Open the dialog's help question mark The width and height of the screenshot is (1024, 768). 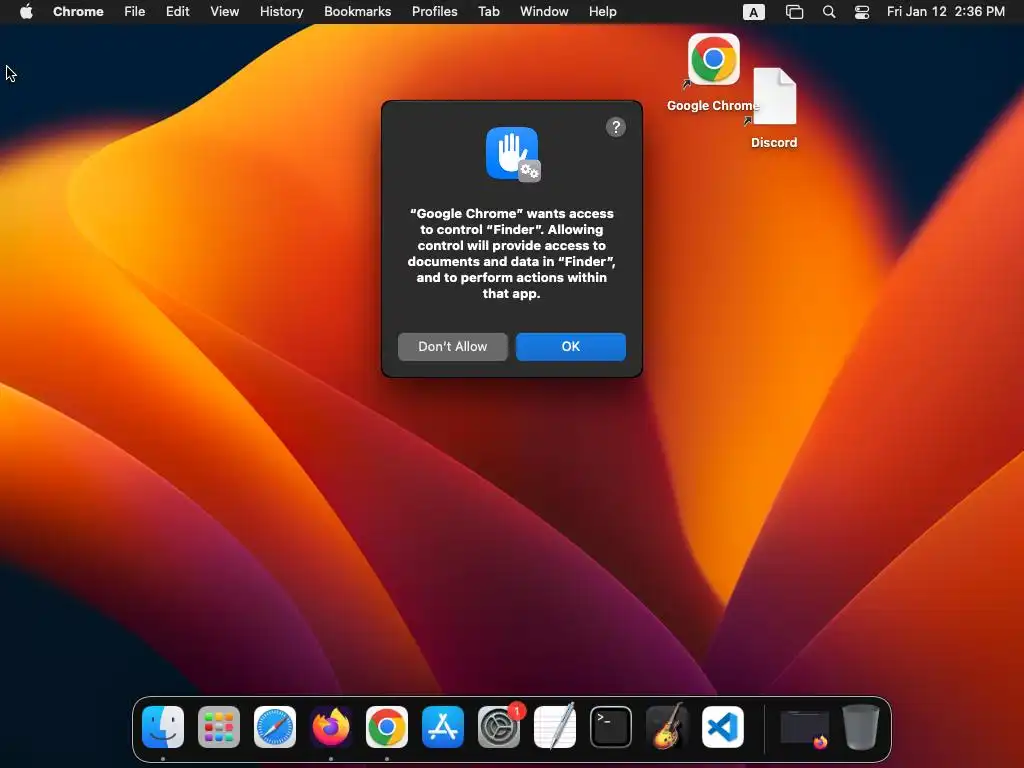pos(616,127)
